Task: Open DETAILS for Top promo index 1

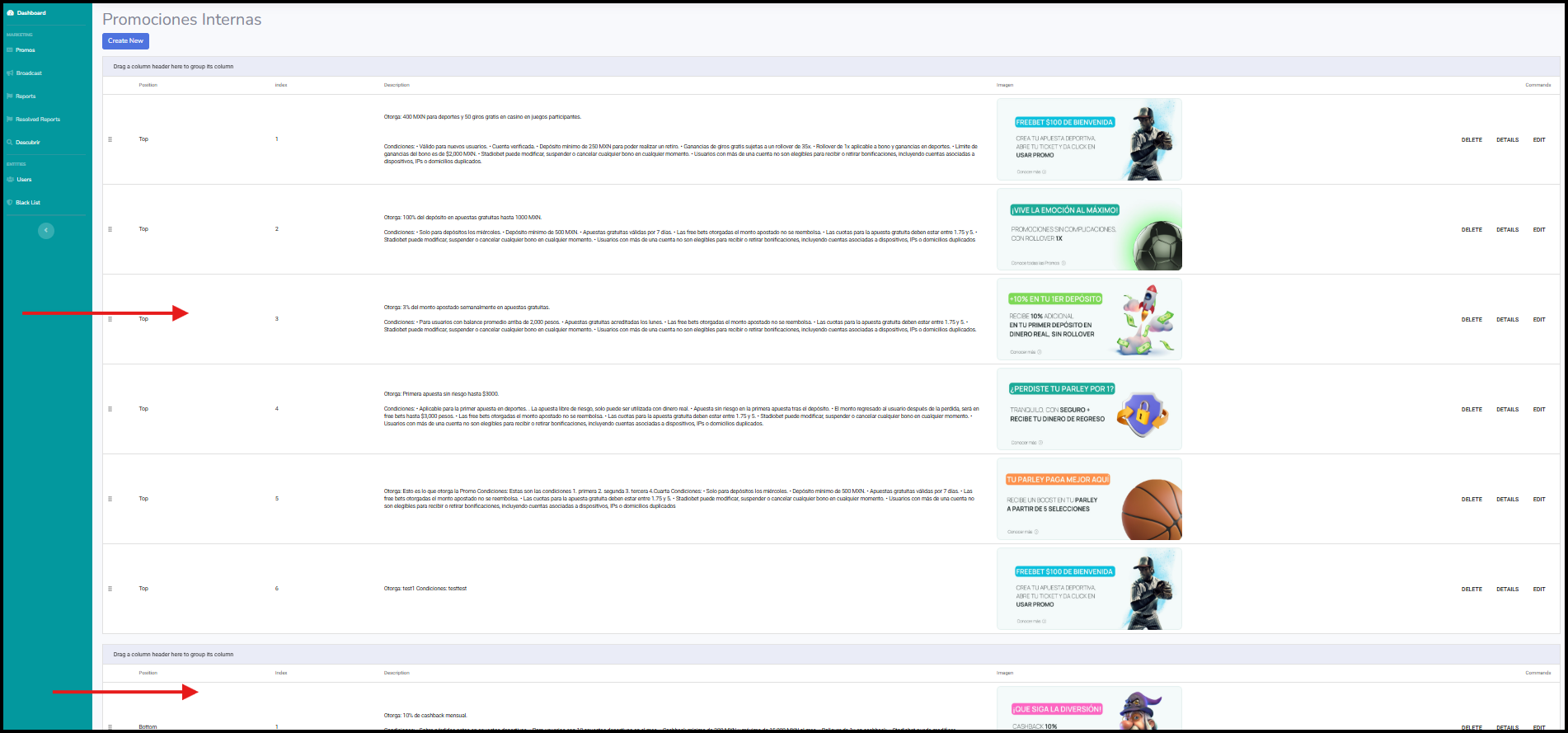Action: (1507, 140)
